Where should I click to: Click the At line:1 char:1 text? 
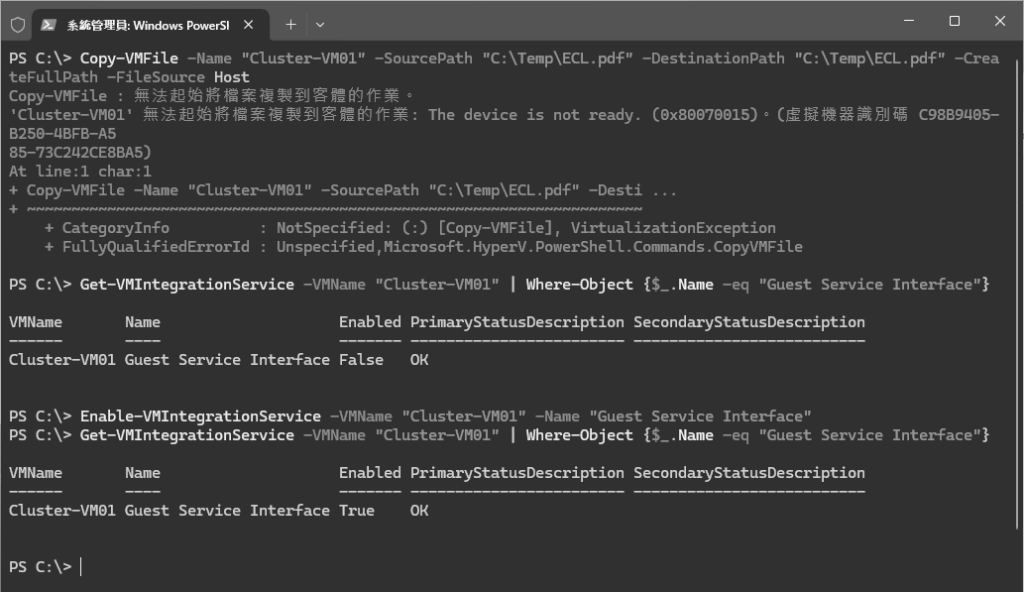(80, 171)
